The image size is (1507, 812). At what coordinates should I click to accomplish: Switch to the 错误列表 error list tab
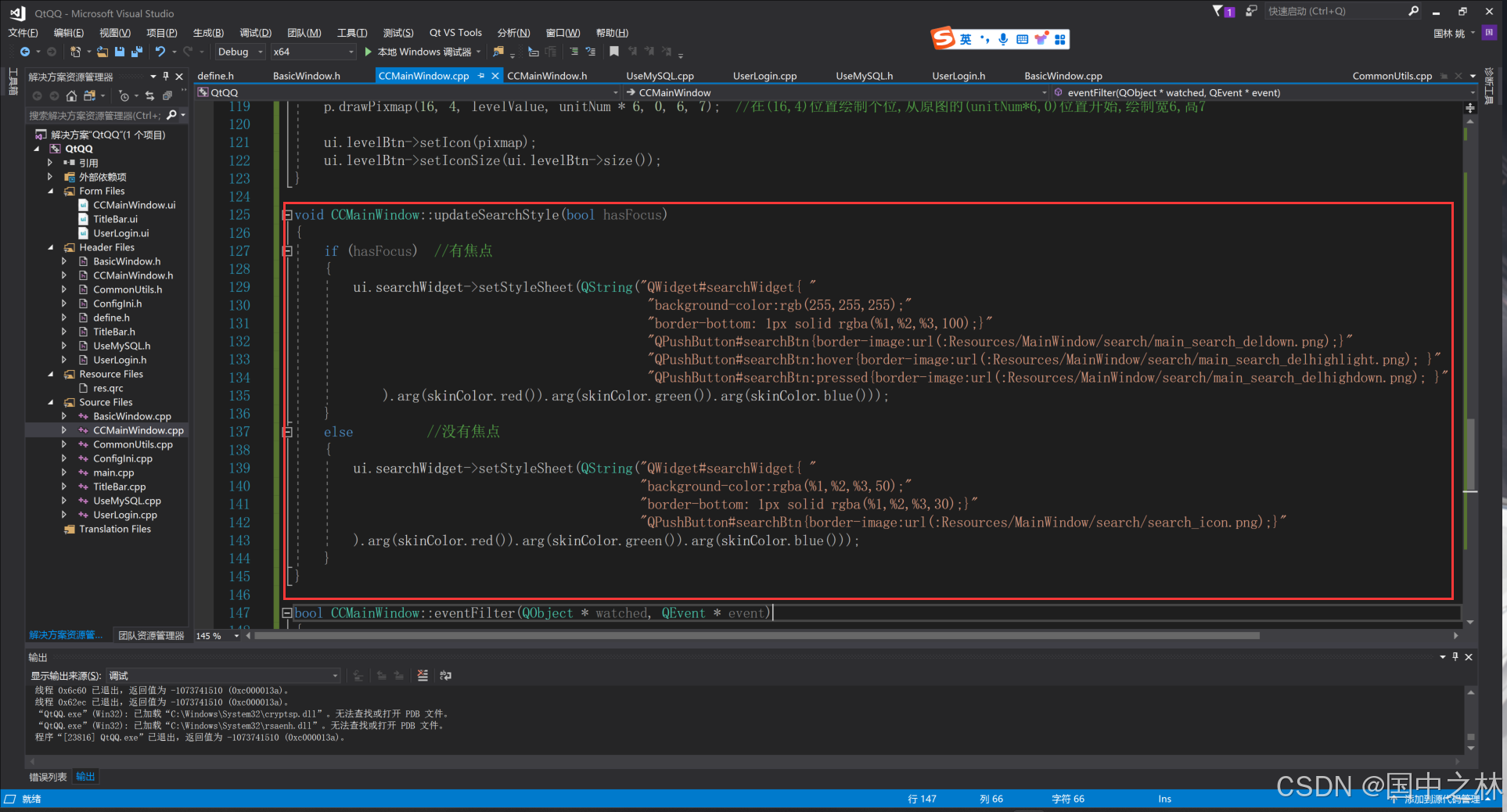coord(48,777)
